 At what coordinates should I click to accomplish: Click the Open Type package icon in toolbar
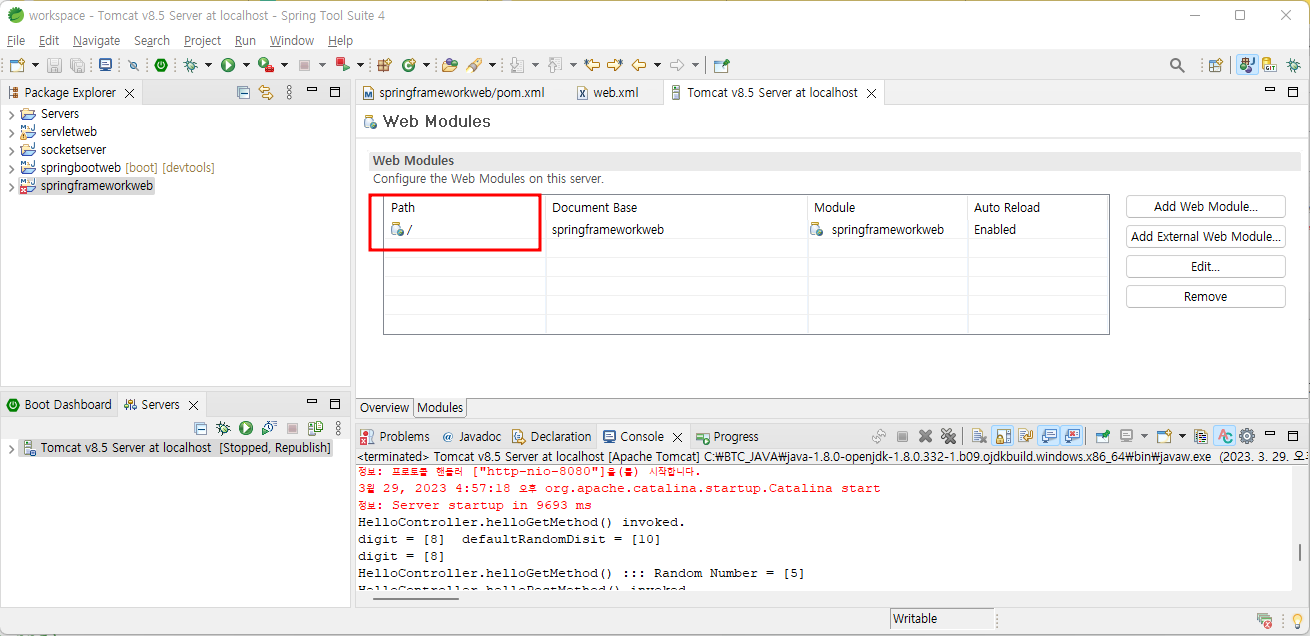pyautogui.click(x=384, y=65)
